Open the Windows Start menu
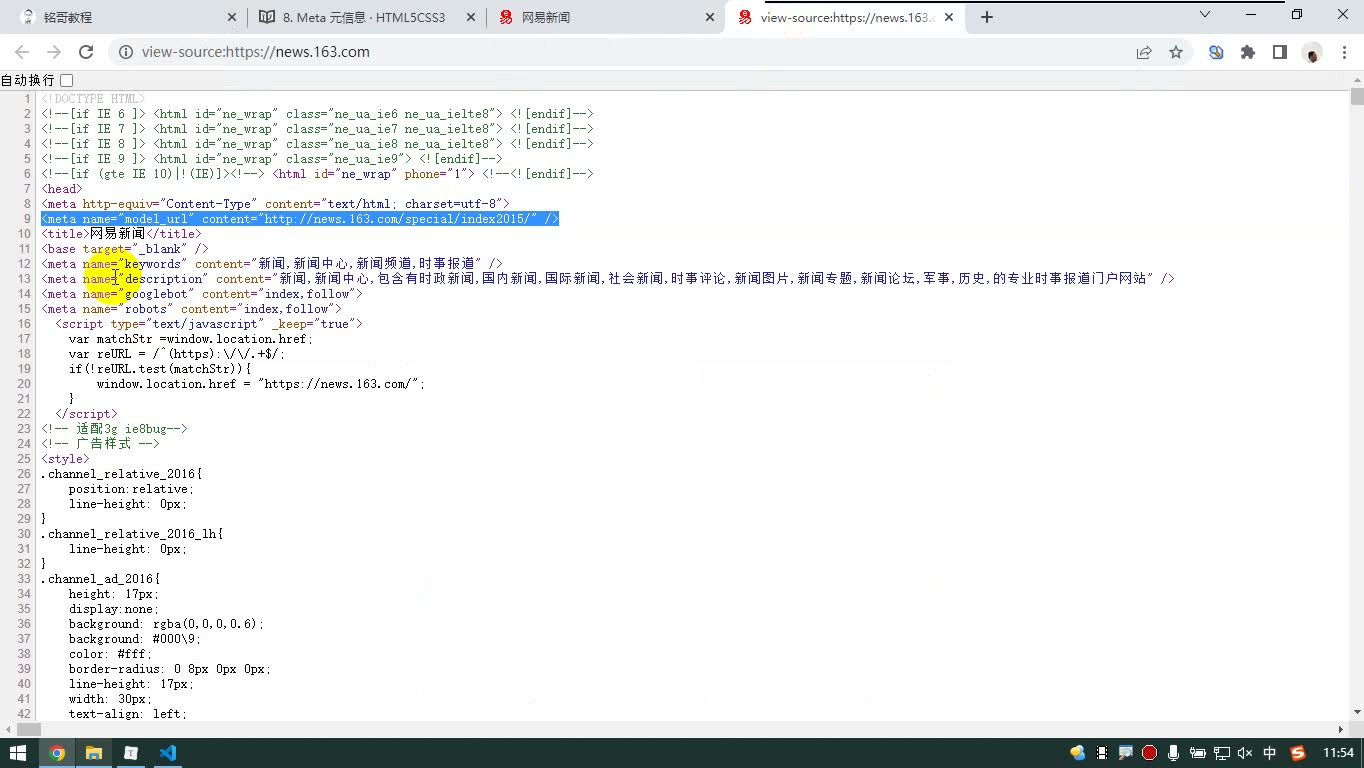Image resolution: width=1364 pixels, height=768 pixels. point(17,753)
